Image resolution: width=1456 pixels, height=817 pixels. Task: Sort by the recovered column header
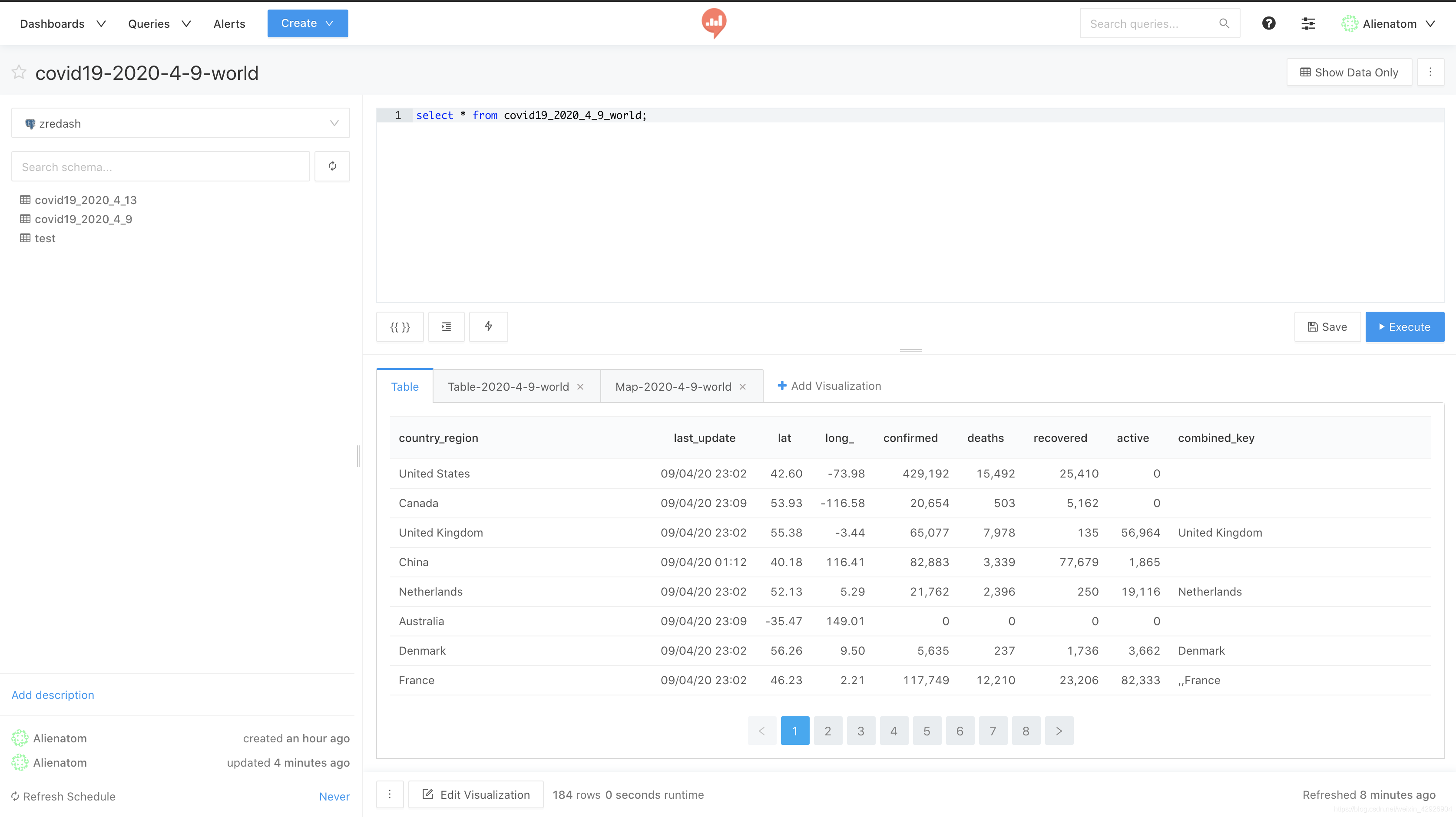click(x=1060, y=438)
